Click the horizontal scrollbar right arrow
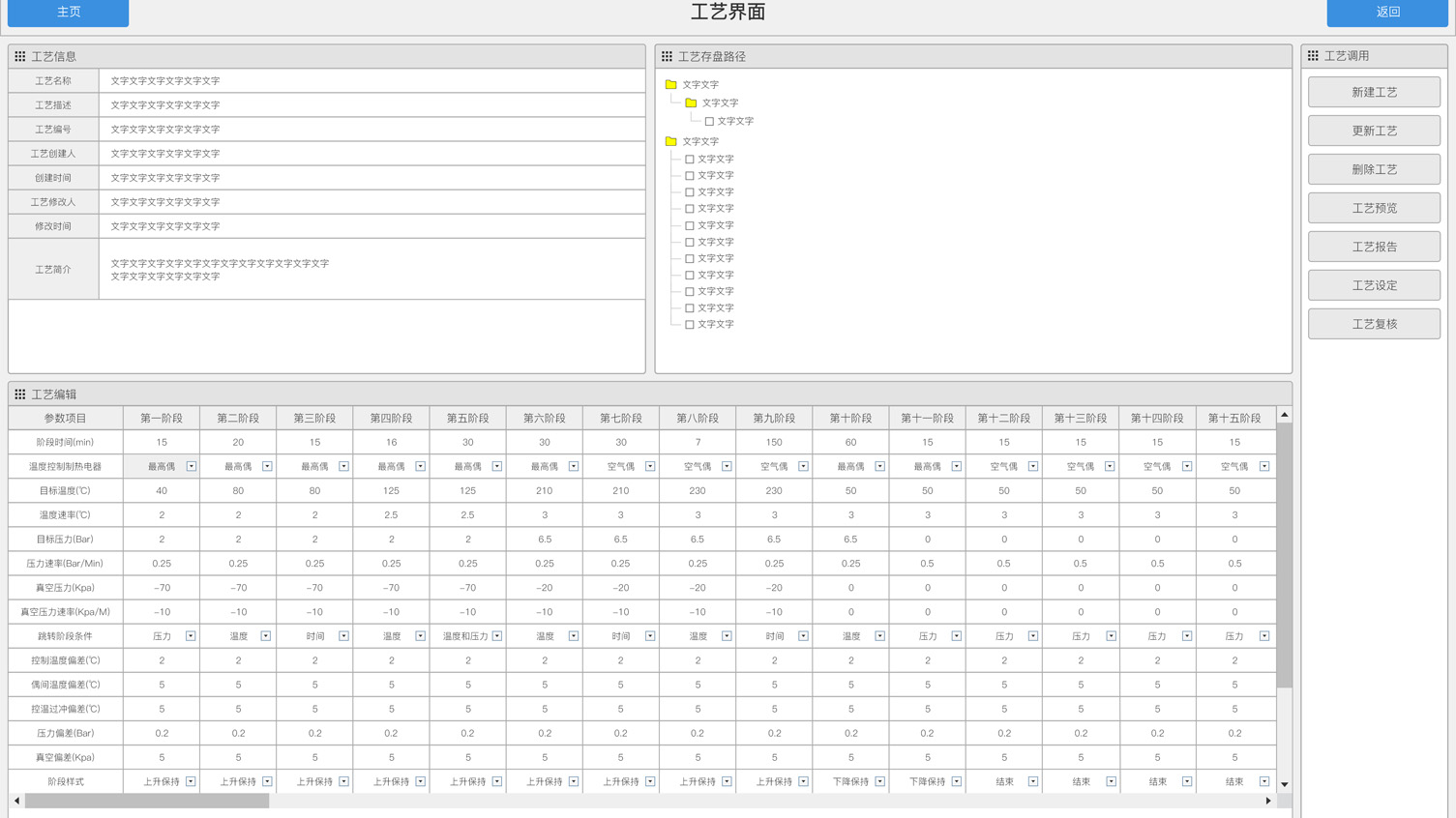The height and width of the screenshot is (818, 1456). coord(1267,801)
